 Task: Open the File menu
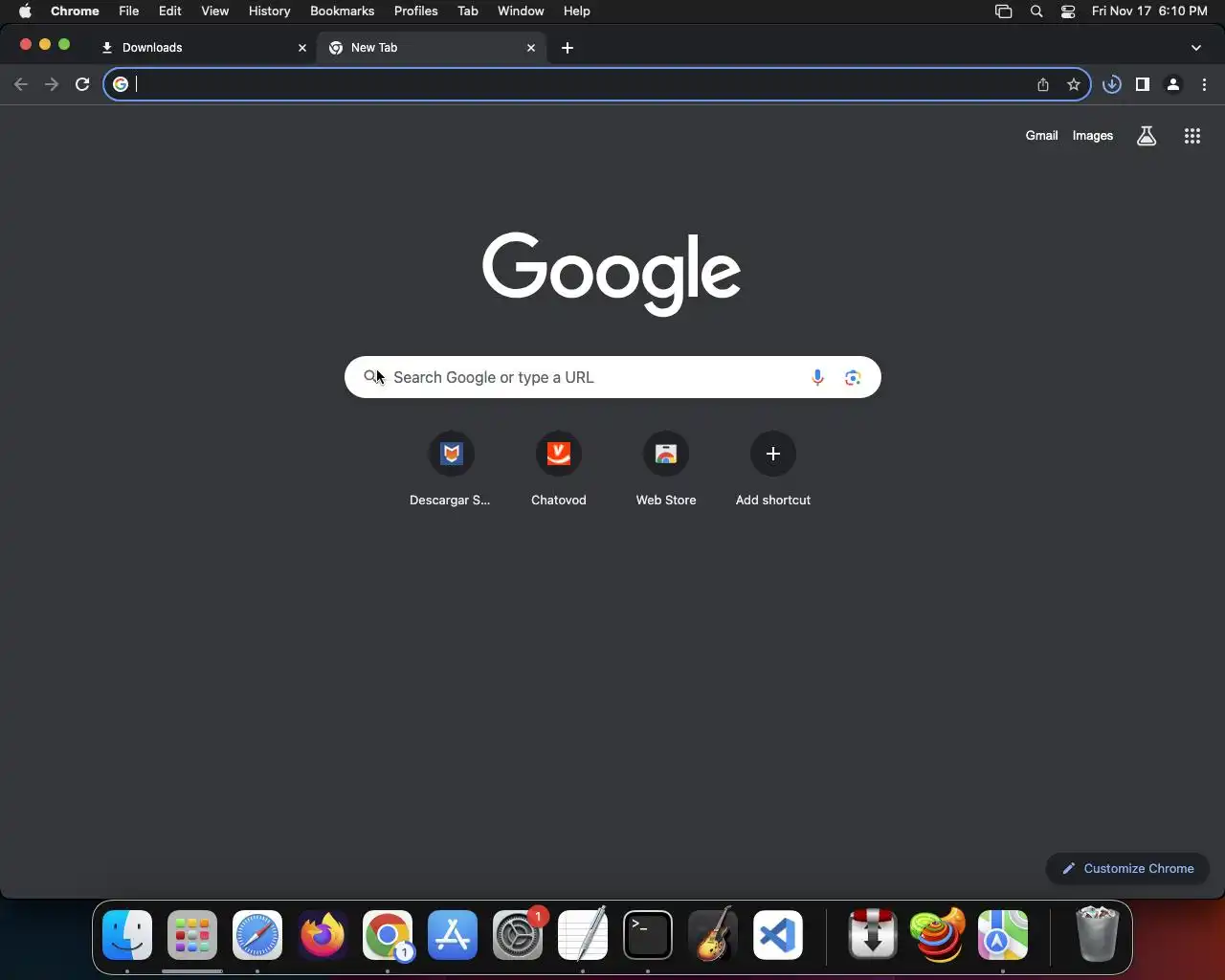tap(128, 11)
